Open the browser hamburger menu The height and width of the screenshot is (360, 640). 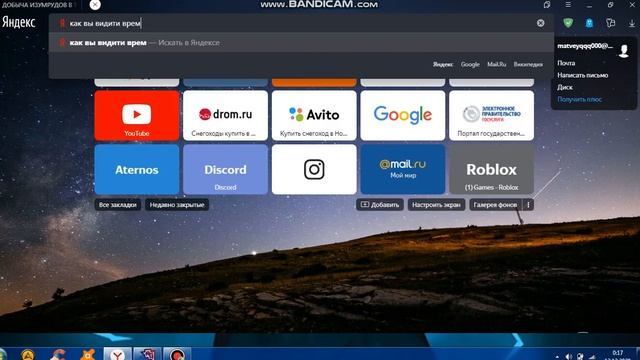pos(568,4)
